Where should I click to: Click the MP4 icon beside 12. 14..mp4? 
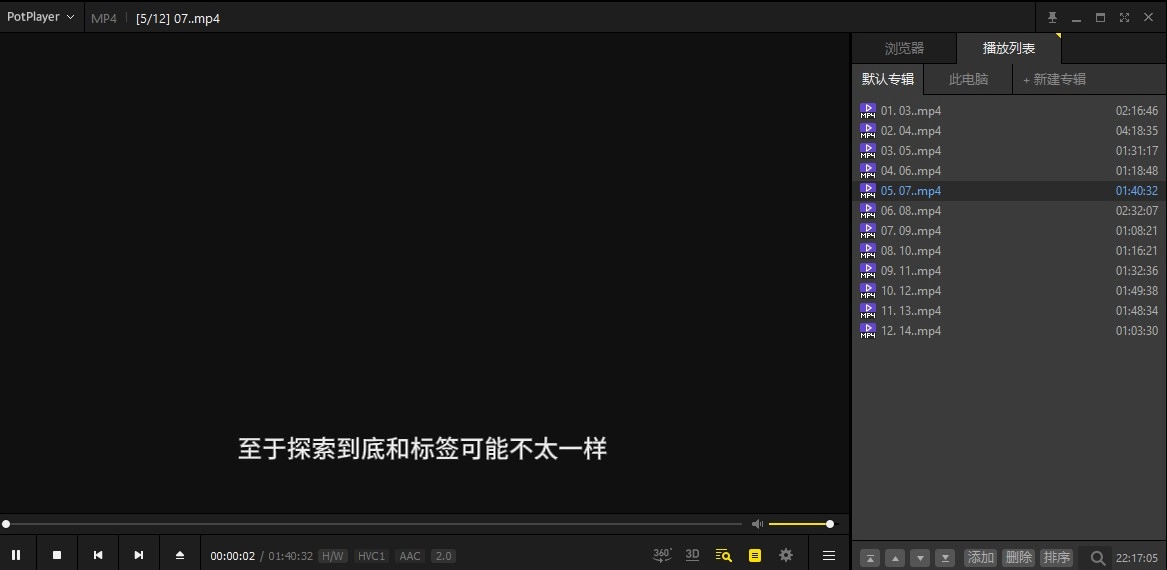coord(868,332)
